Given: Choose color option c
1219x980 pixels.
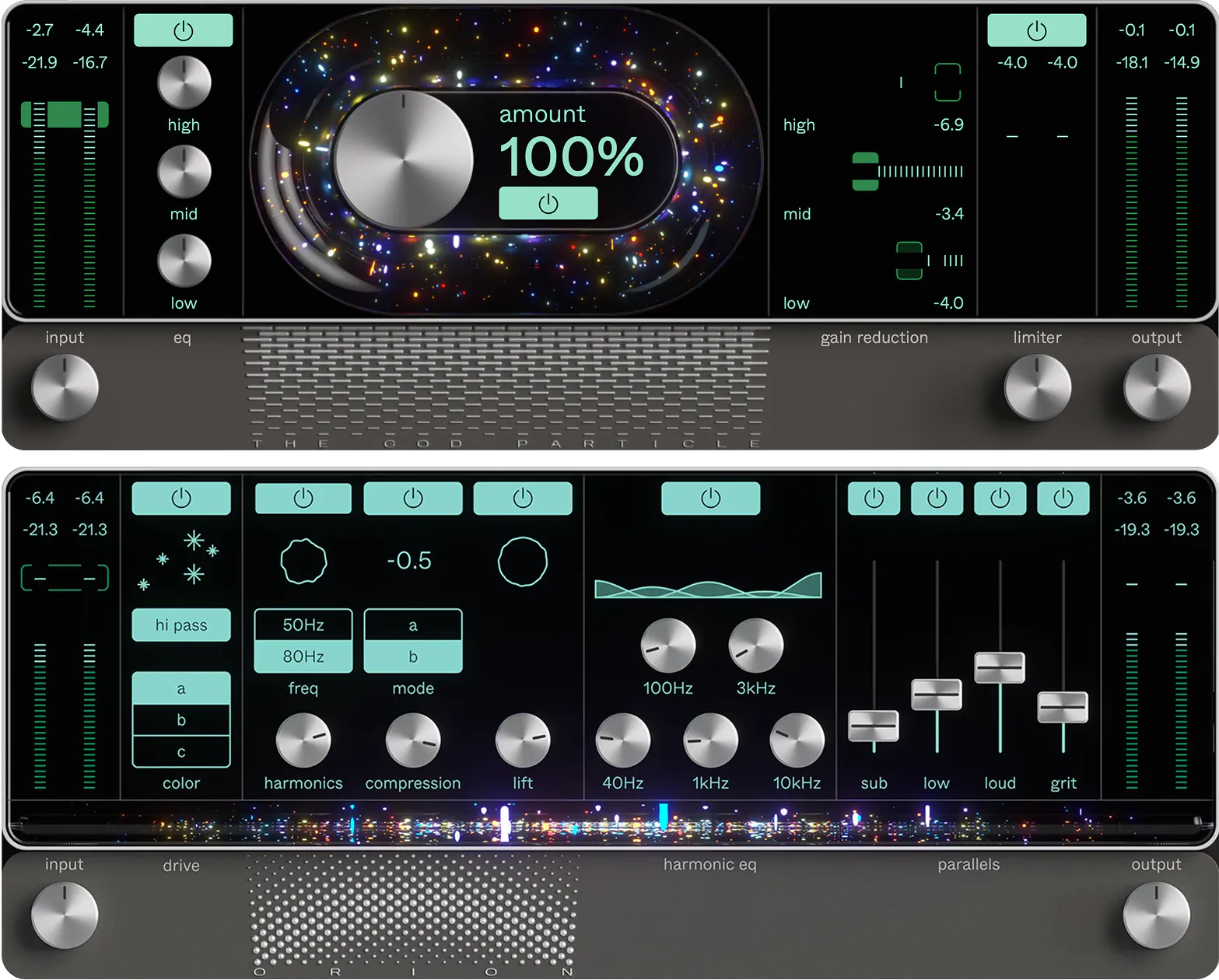Looking at the screenshot, I should click(181, 752).
